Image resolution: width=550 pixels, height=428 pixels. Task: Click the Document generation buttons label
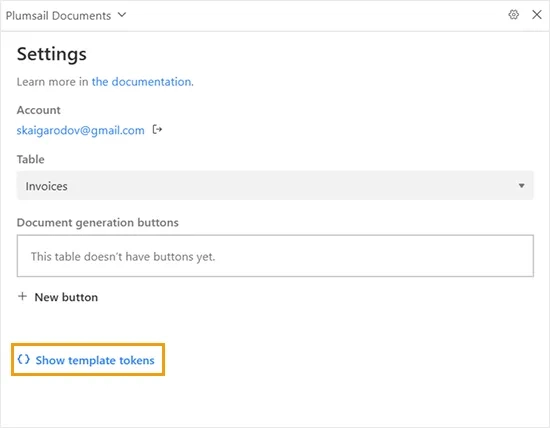point(98,223)
